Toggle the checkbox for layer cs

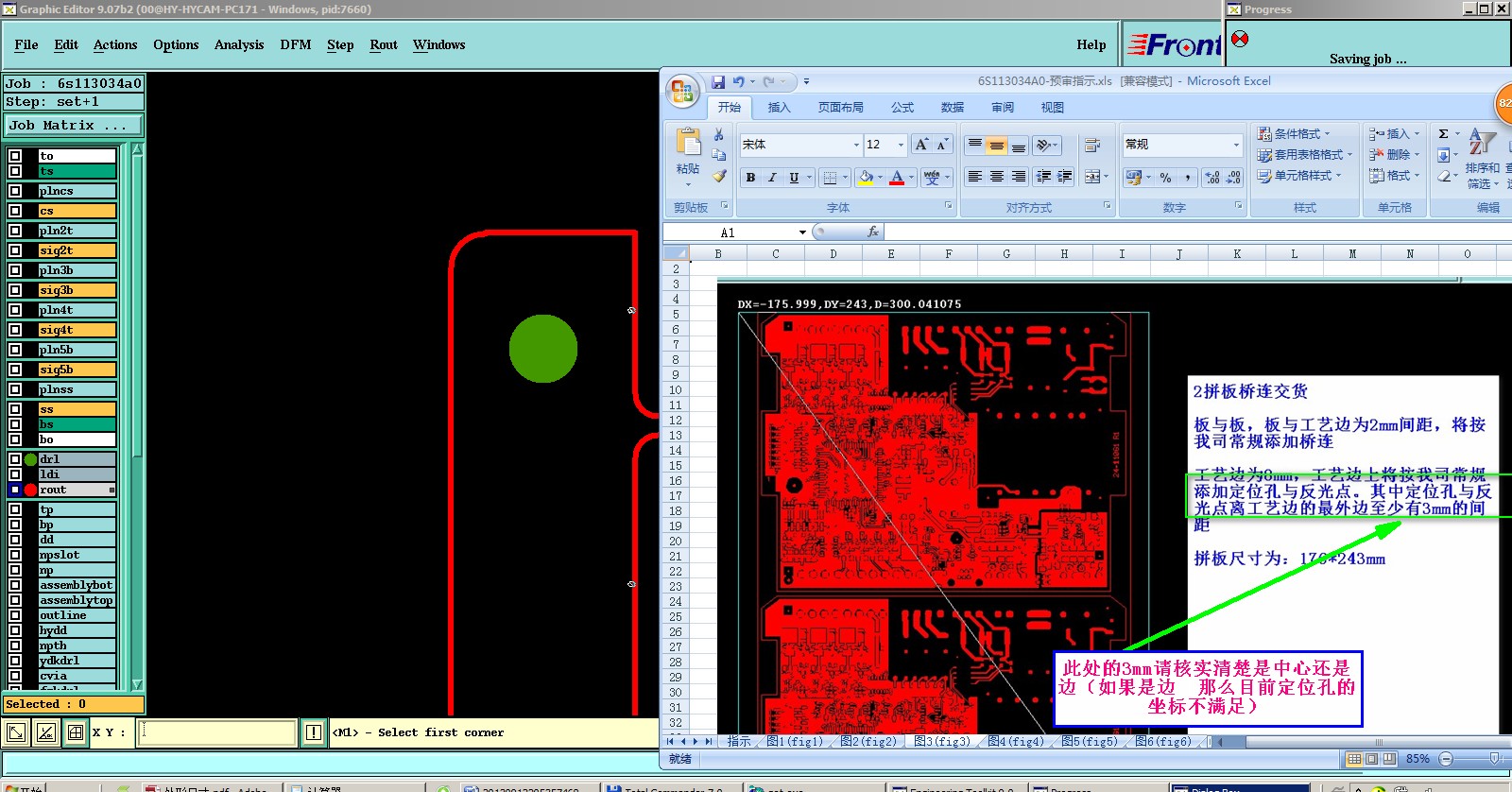tap(15, 211)
